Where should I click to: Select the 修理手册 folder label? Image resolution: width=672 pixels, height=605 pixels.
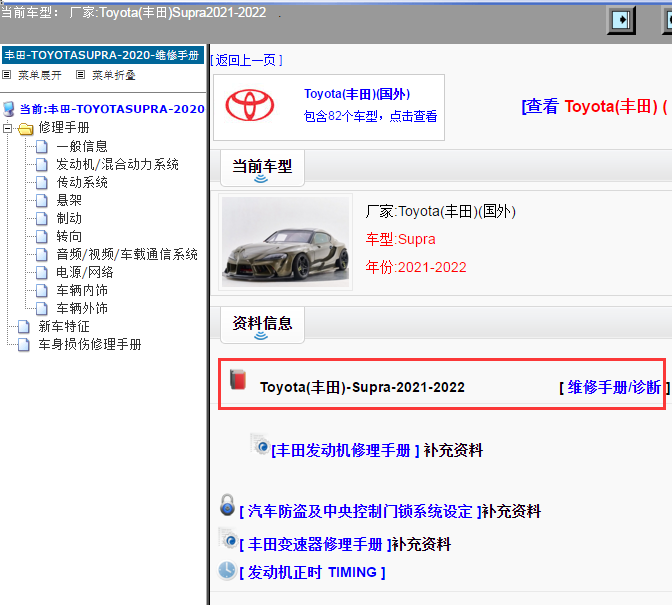click(64, 128)
